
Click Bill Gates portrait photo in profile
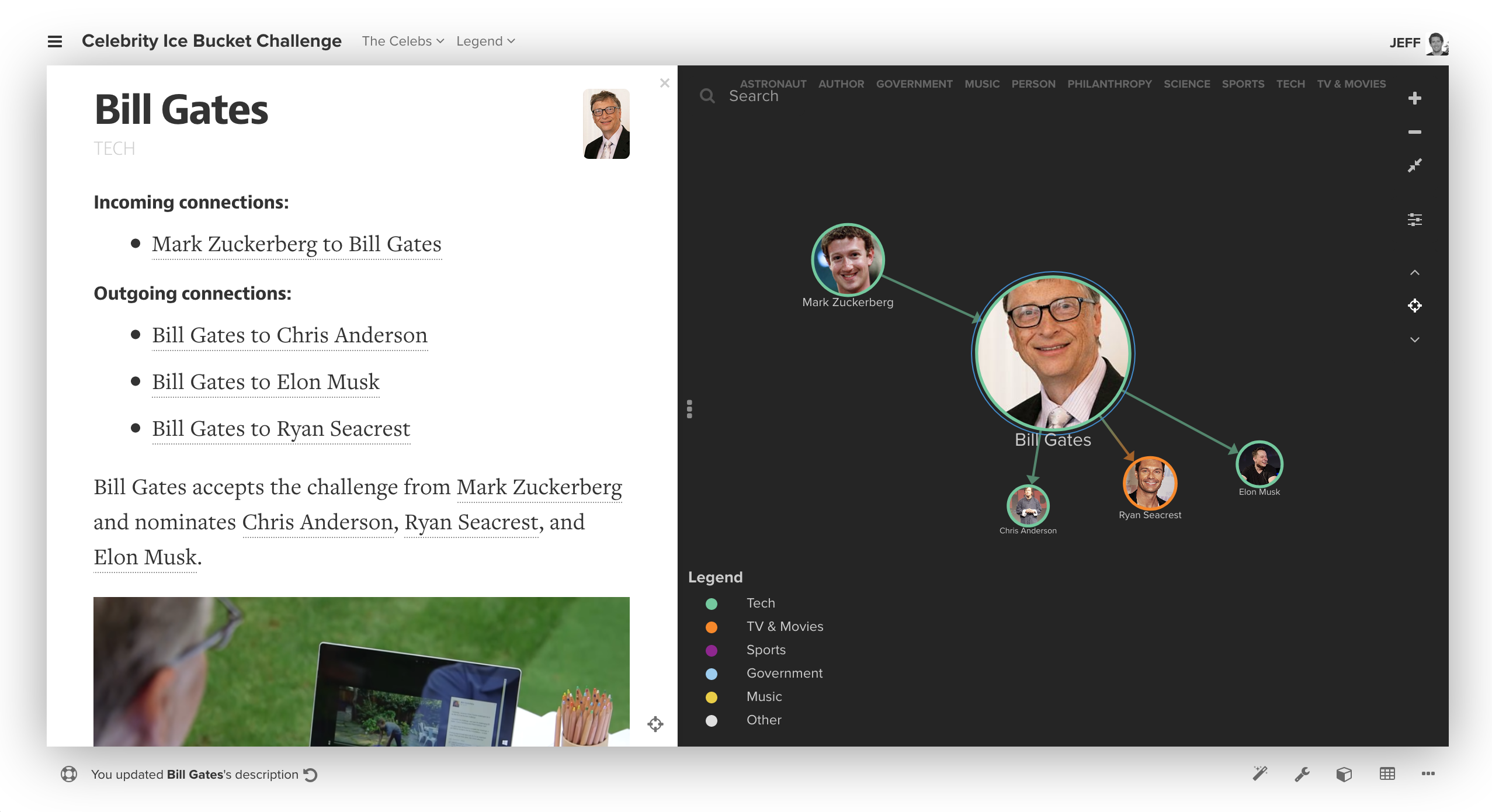606,124
